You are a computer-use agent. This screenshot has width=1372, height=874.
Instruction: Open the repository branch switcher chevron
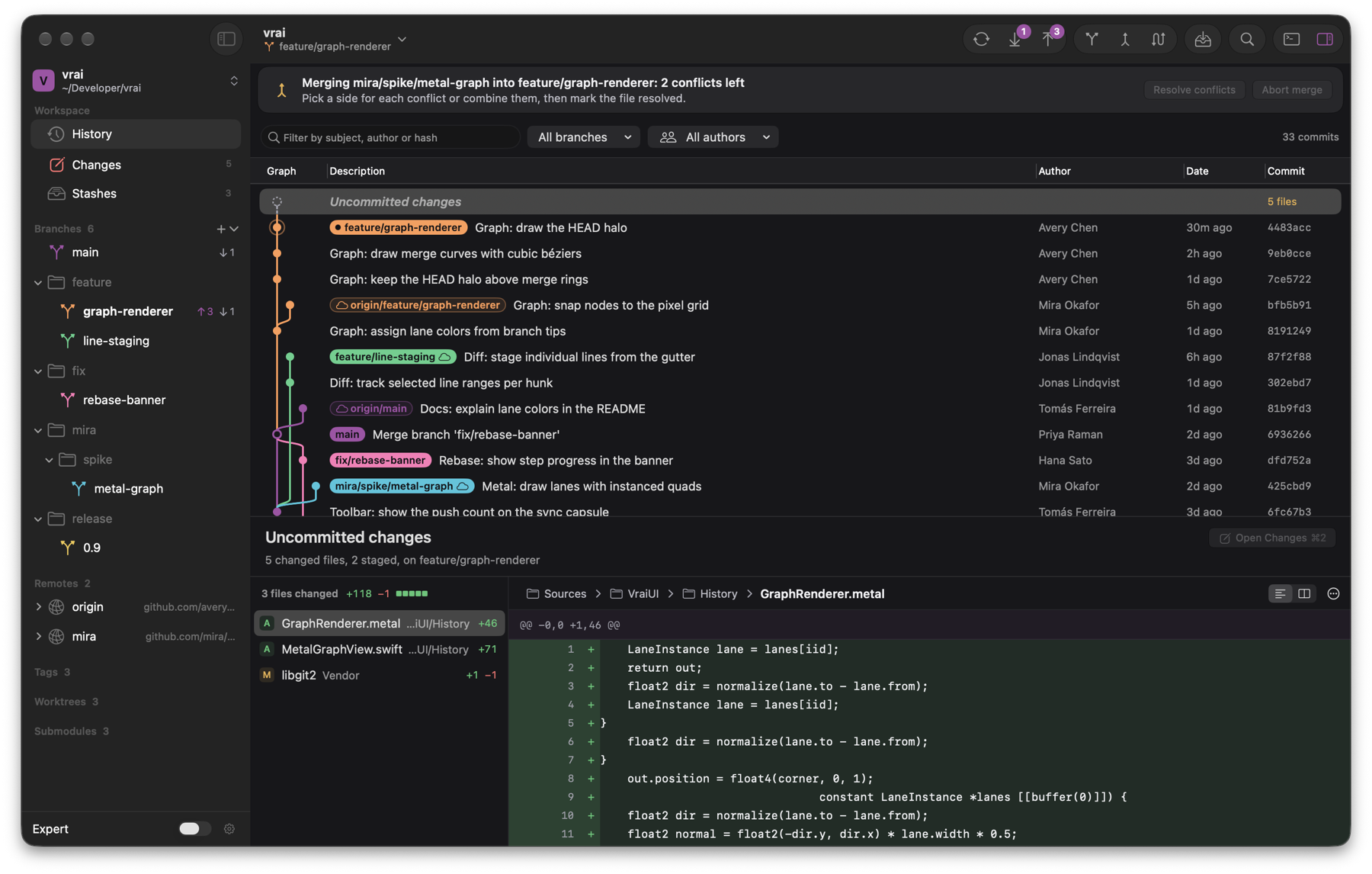pos(402,40)
